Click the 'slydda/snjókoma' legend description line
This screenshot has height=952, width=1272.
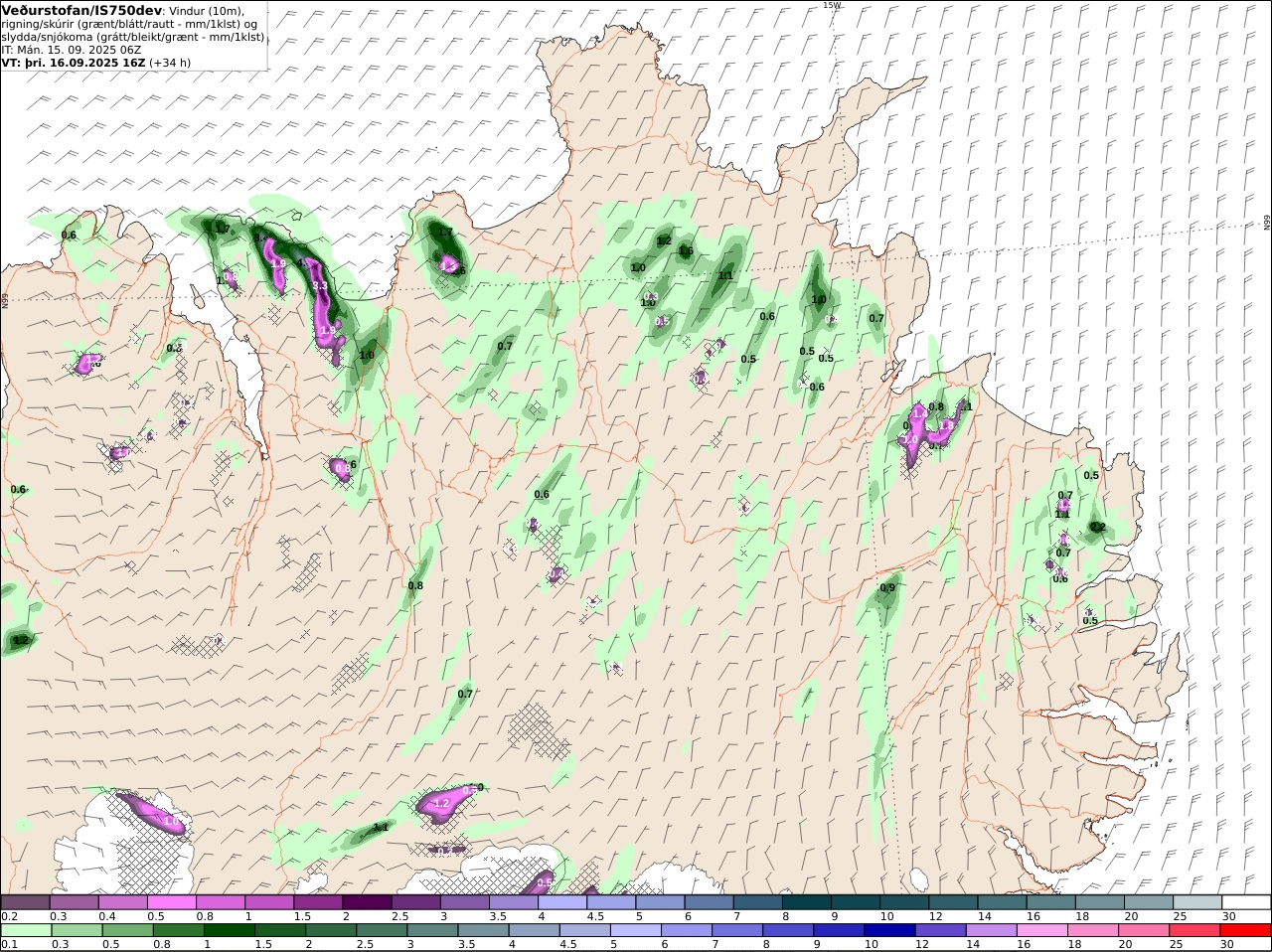(133, 36)
